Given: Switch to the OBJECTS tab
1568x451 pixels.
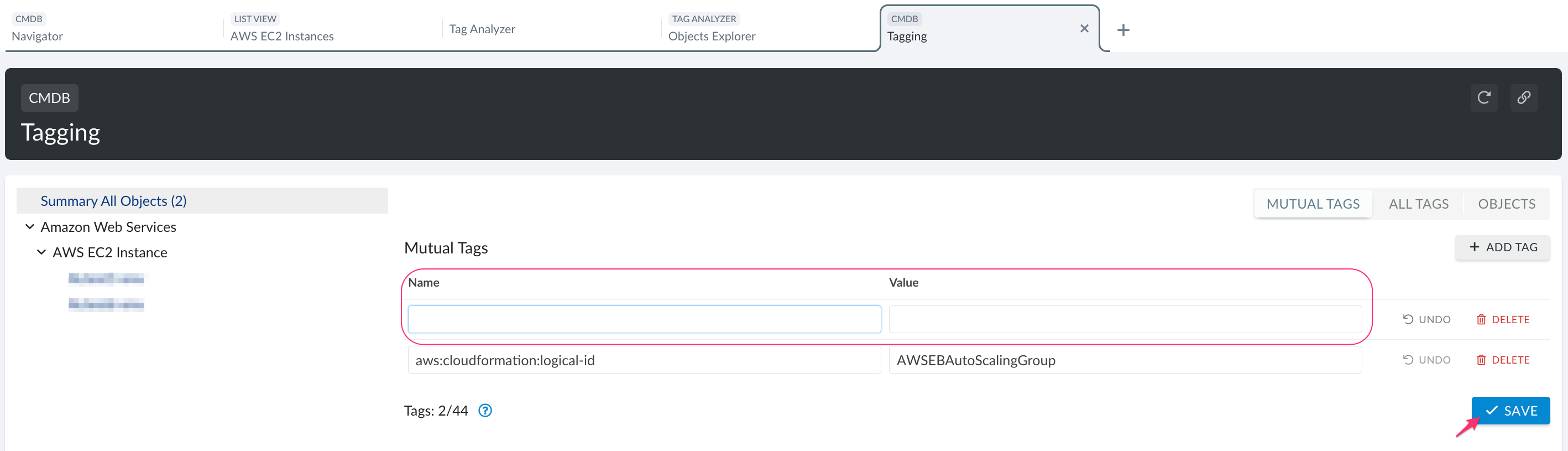Looking at the screenshot, I should (1506, 204).
